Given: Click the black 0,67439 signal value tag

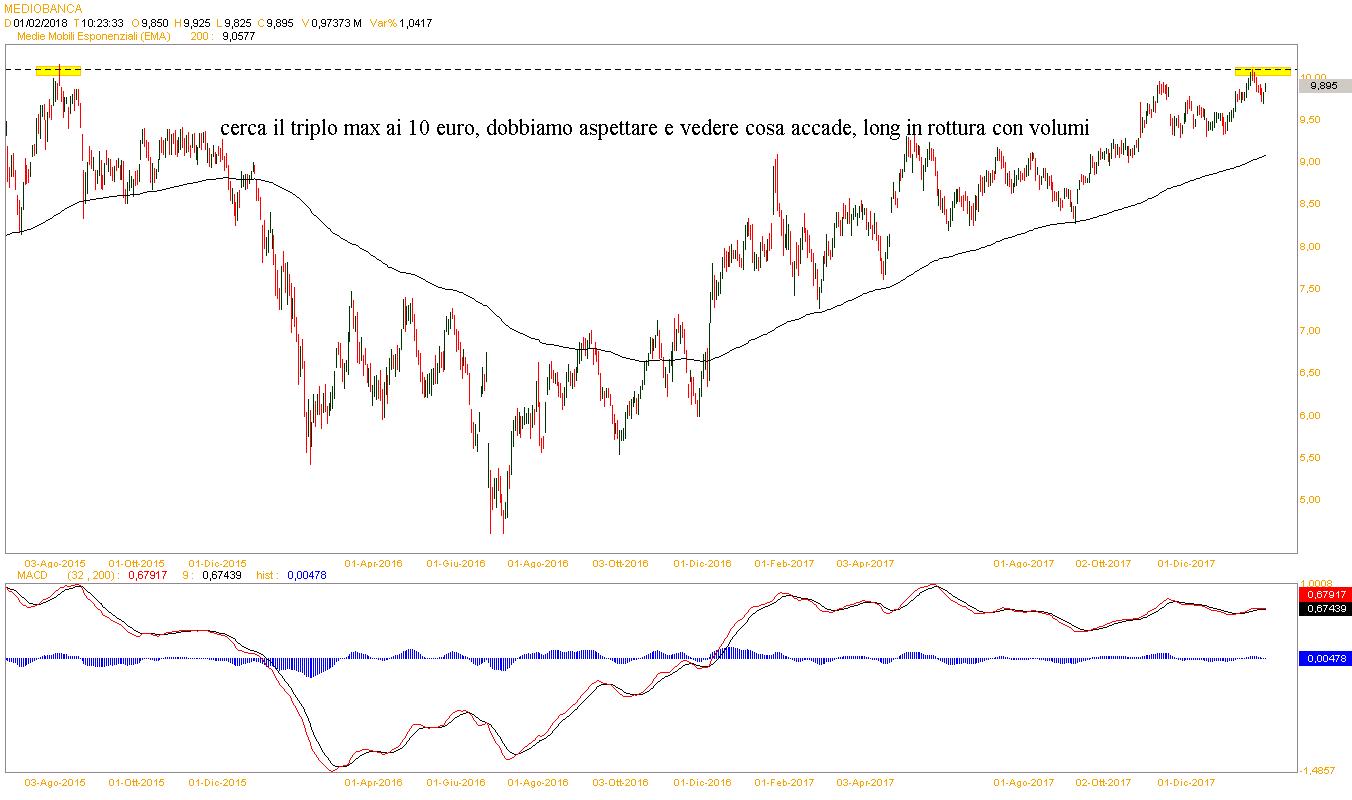Looking at the screenshot, I should click(x=1325, y=608).
